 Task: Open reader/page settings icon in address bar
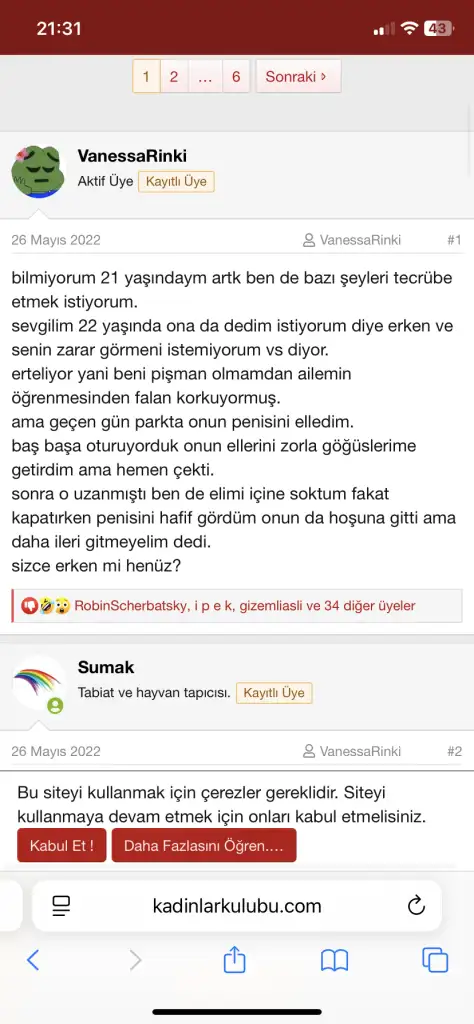tap(61, 906)
